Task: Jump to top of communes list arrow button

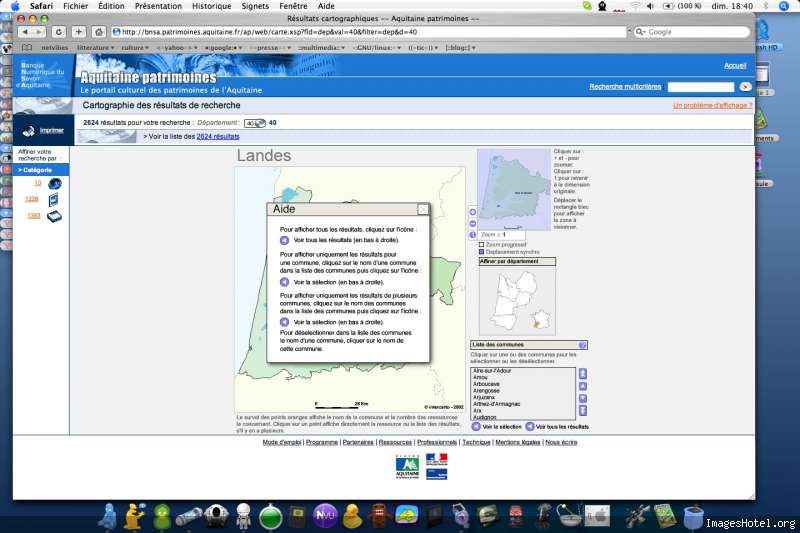Action: (583, 373)
